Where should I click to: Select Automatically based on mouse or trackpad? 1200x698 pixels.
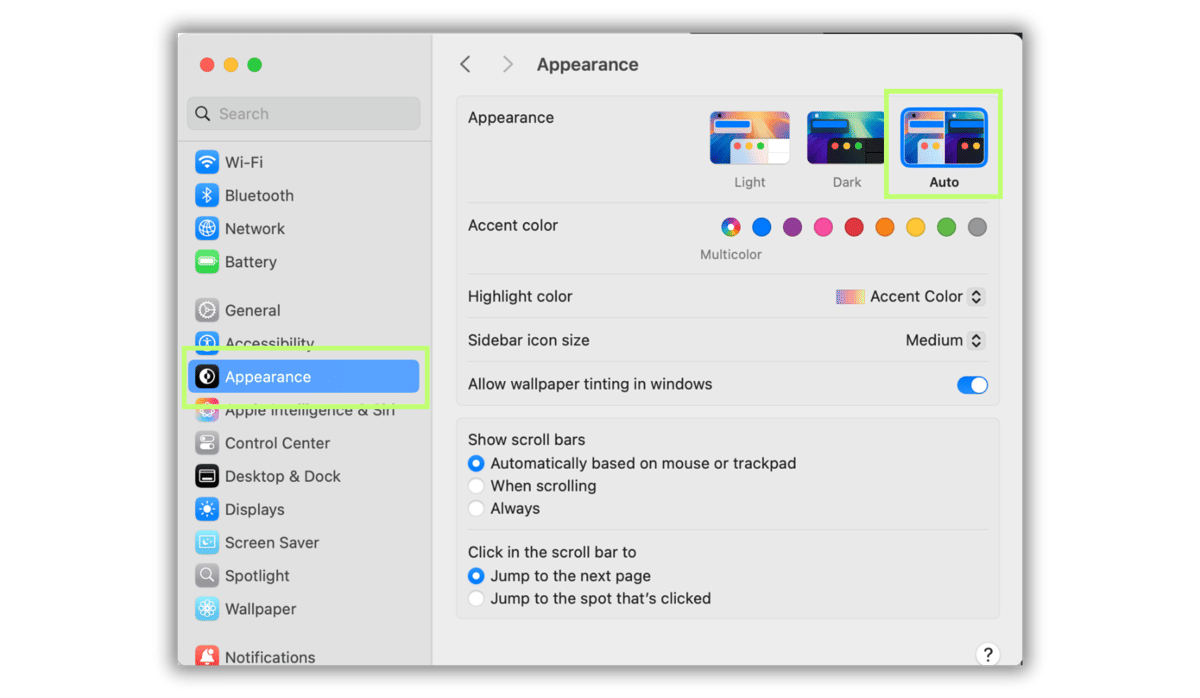pyautogui.click(x=476, y=463)
